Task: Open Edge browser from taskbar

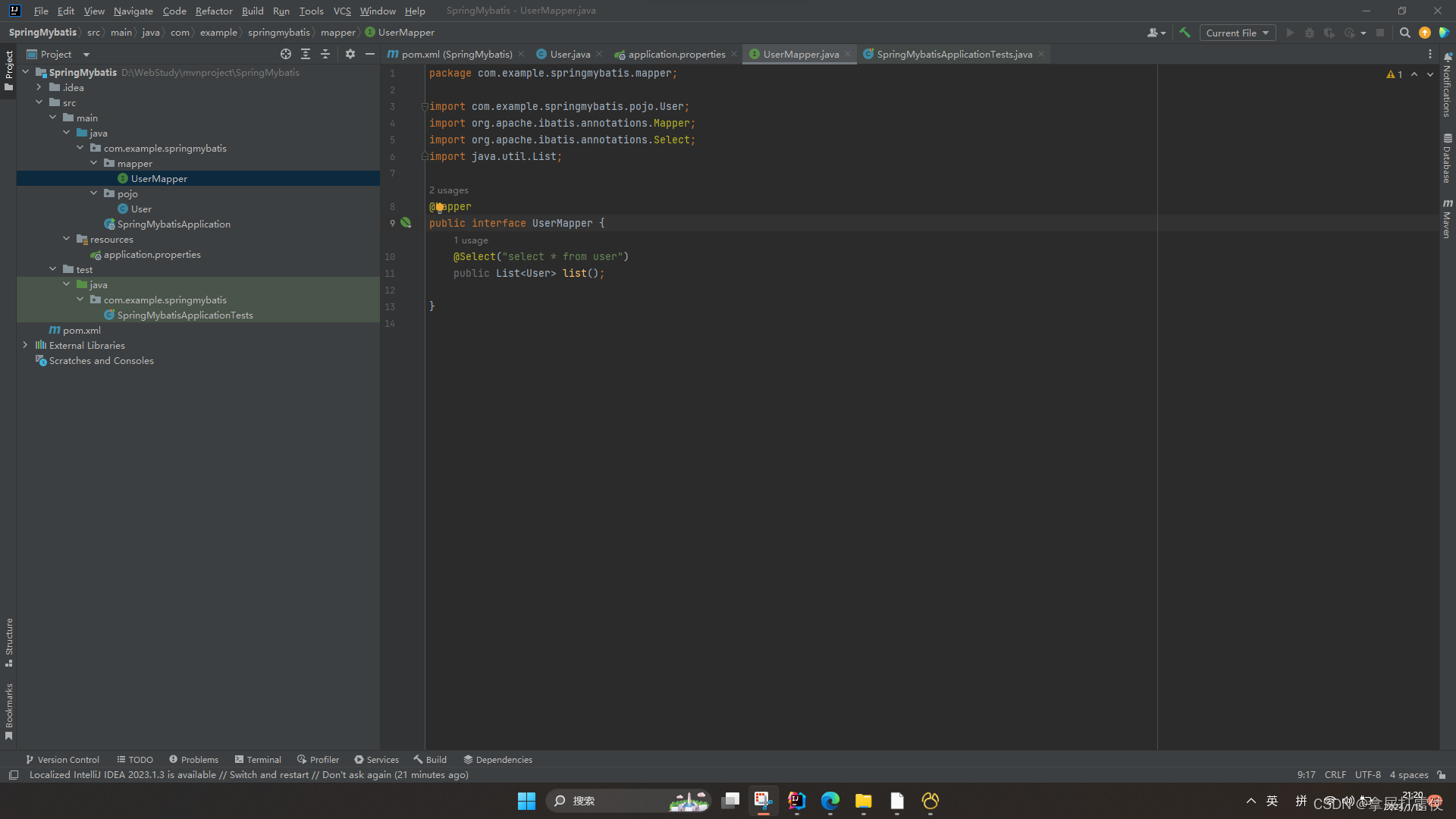Action: (x=830, y=801)
